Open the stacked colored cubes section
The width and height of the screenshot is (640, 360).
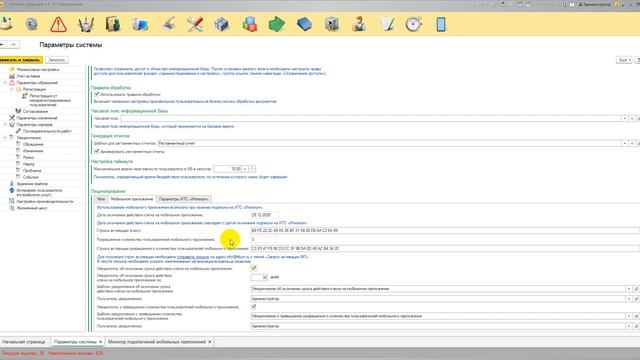click(249, 24)
